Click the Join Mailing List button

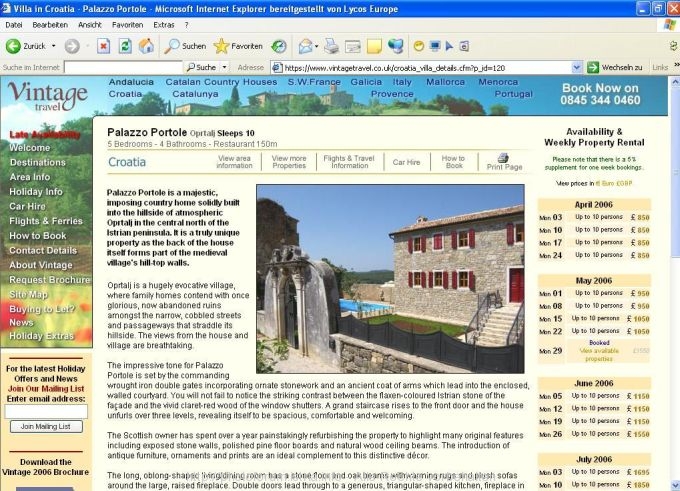pyautogui.click(x=46, y=426)
